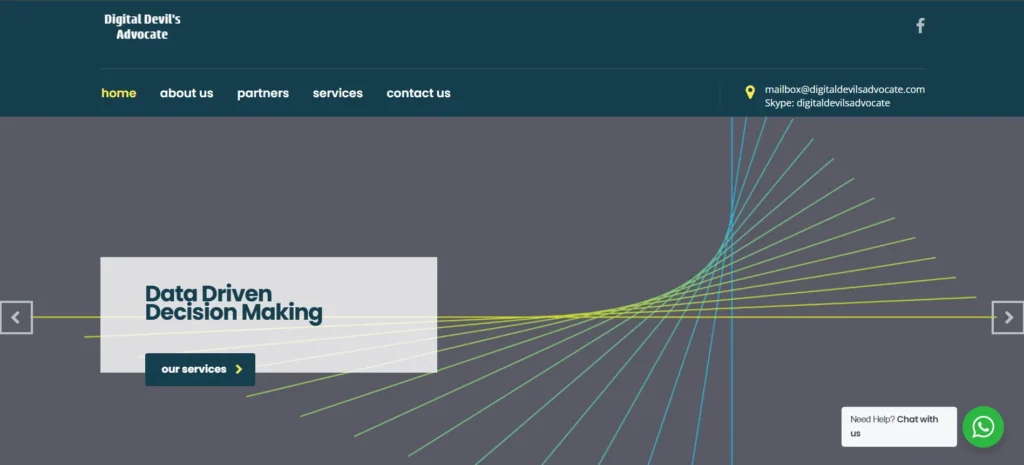Click the Digital Devil's Advocate logo

click(142, 27)
